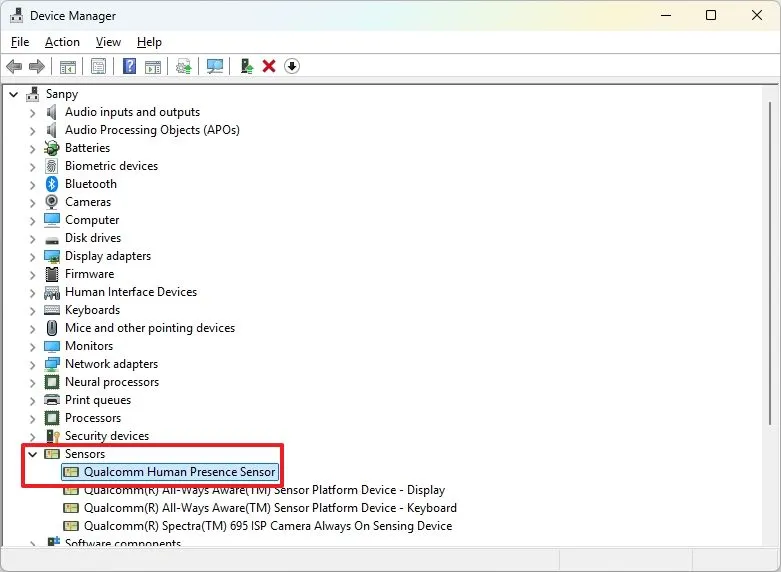Click the Disk drives icon
781x572 pixels.
pos(52,240)
